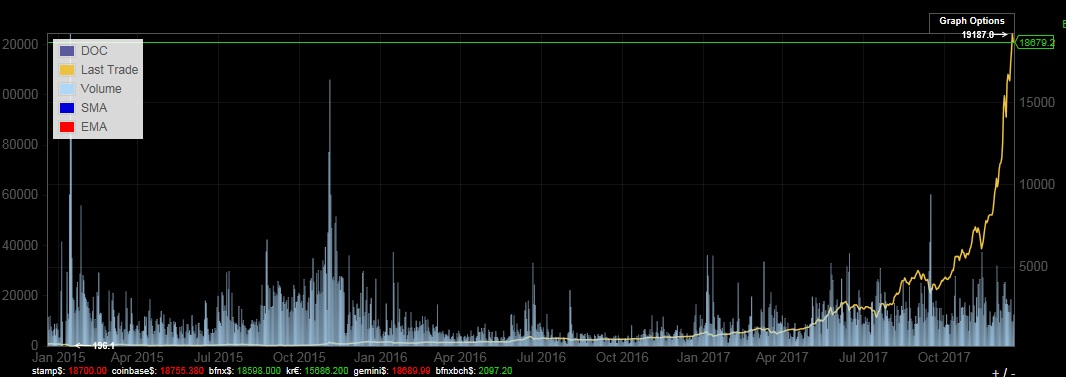Click the + / - zoom control

coord(1002,372)
